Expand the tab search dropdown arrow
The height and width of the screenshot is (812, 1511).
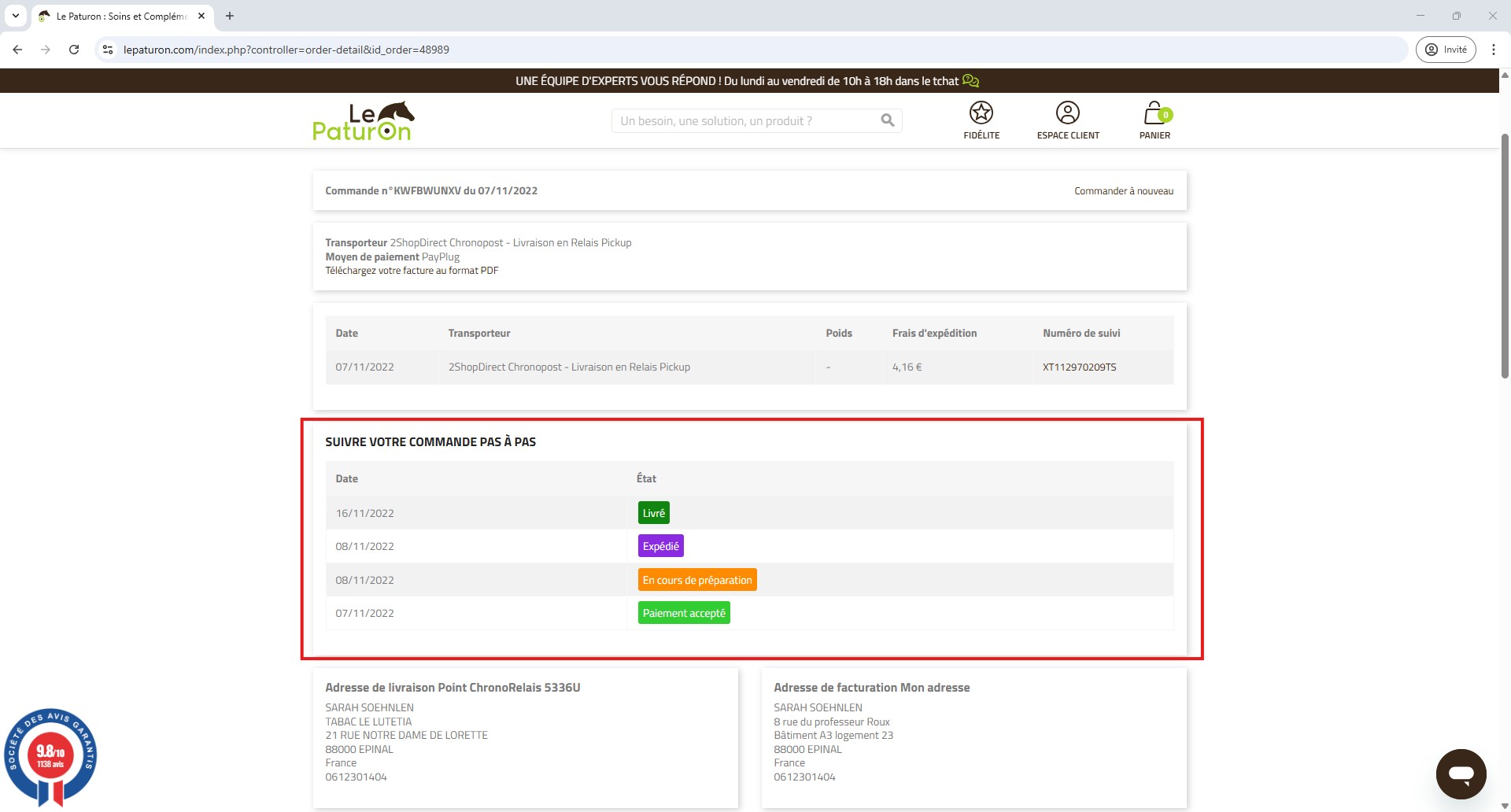(15, 16)
